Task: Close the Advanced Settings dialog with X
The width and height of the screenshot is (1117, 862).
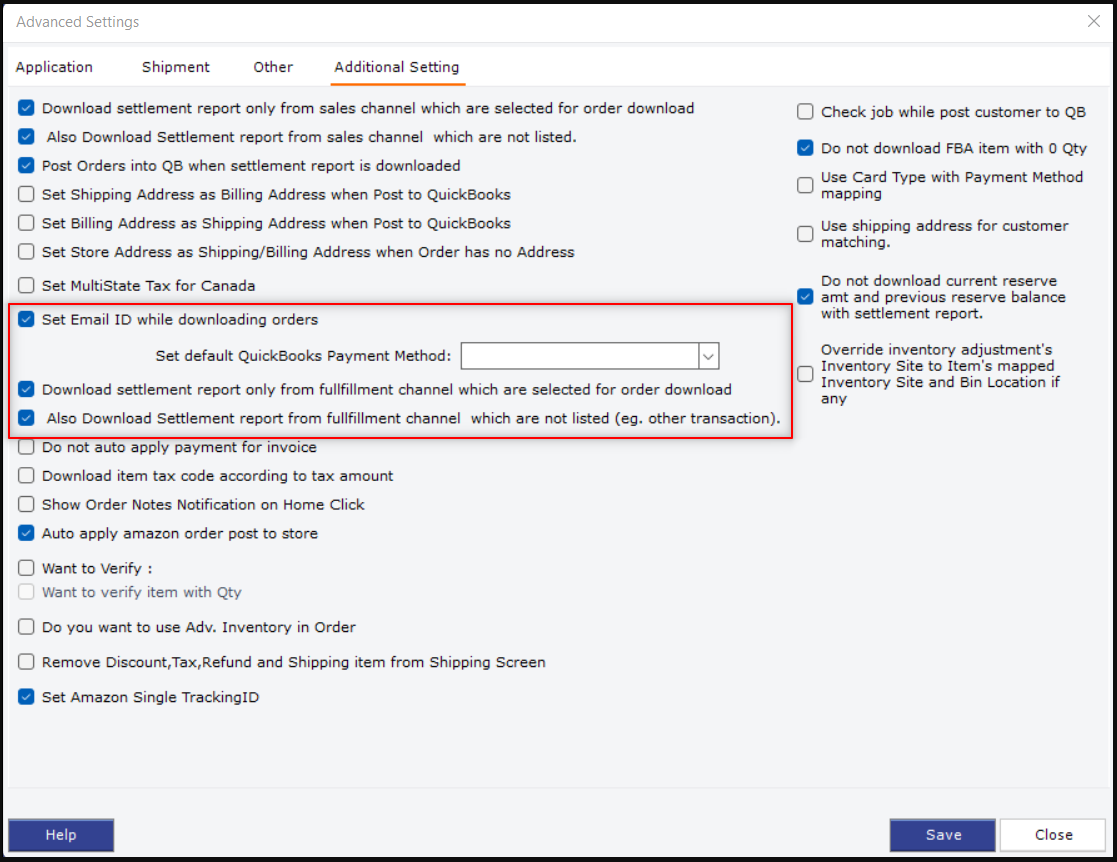Action: tap(1093, 21)
